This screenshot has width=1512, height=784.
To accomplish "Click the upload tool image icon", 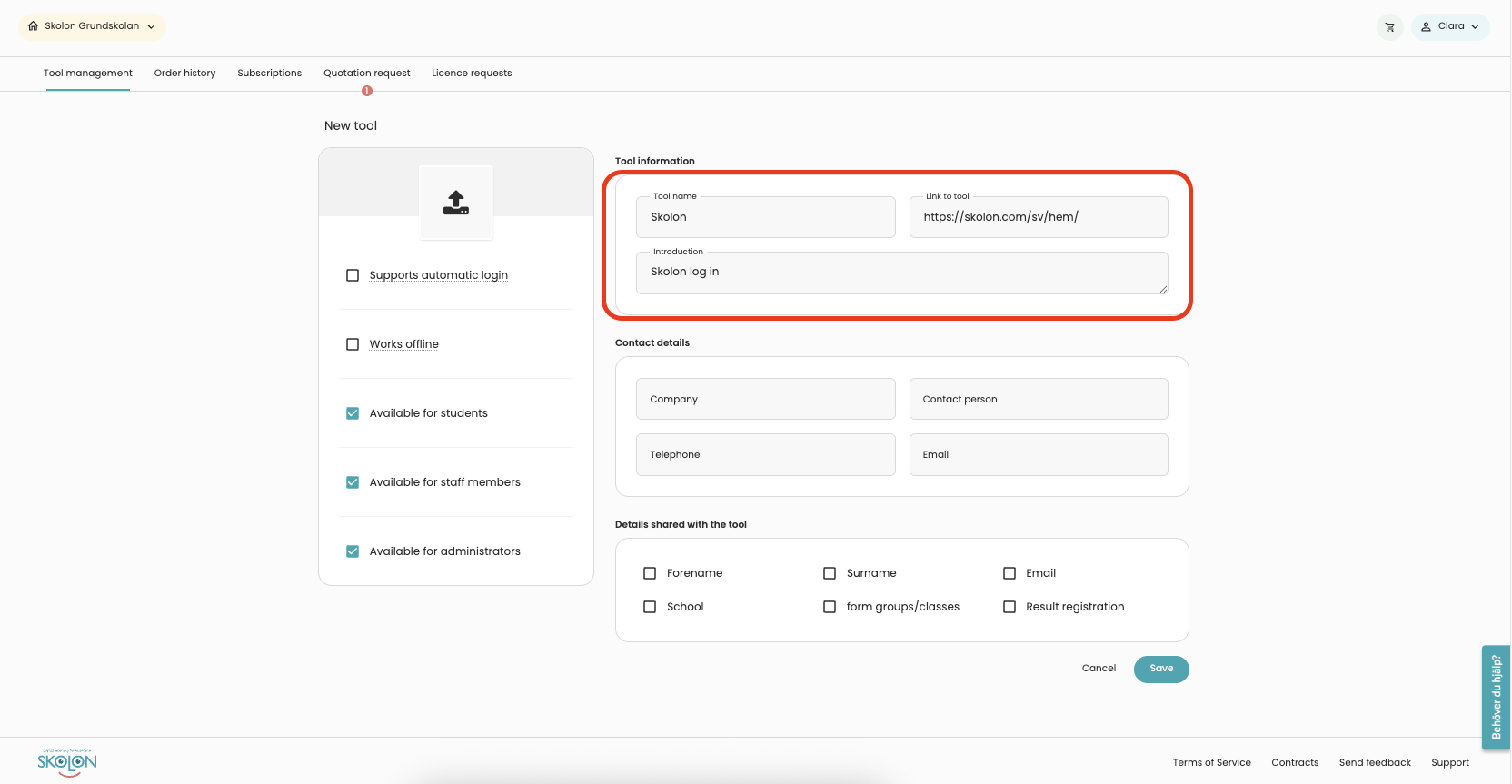I will click(x=456, y=203).
